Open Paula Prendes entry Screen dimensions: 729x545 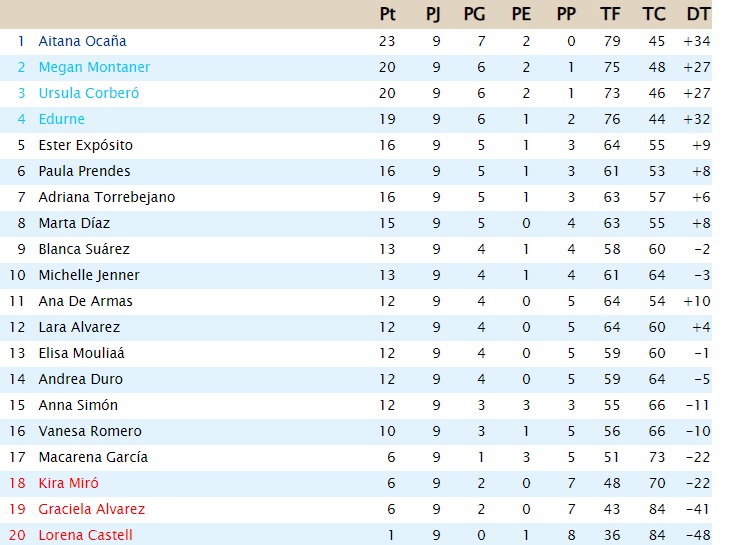pyautogui.click(x=84, y=171)
